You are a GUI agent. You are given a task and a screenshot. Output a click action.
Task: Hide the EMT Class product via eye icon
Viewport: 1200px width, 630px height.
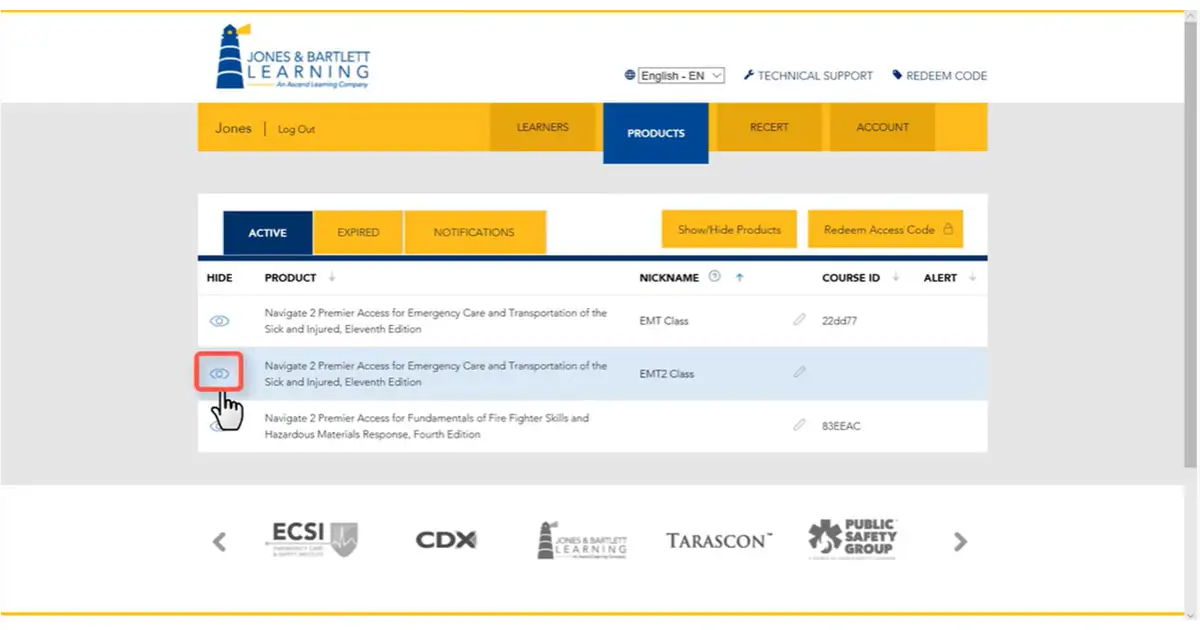(x=220, y=321)
